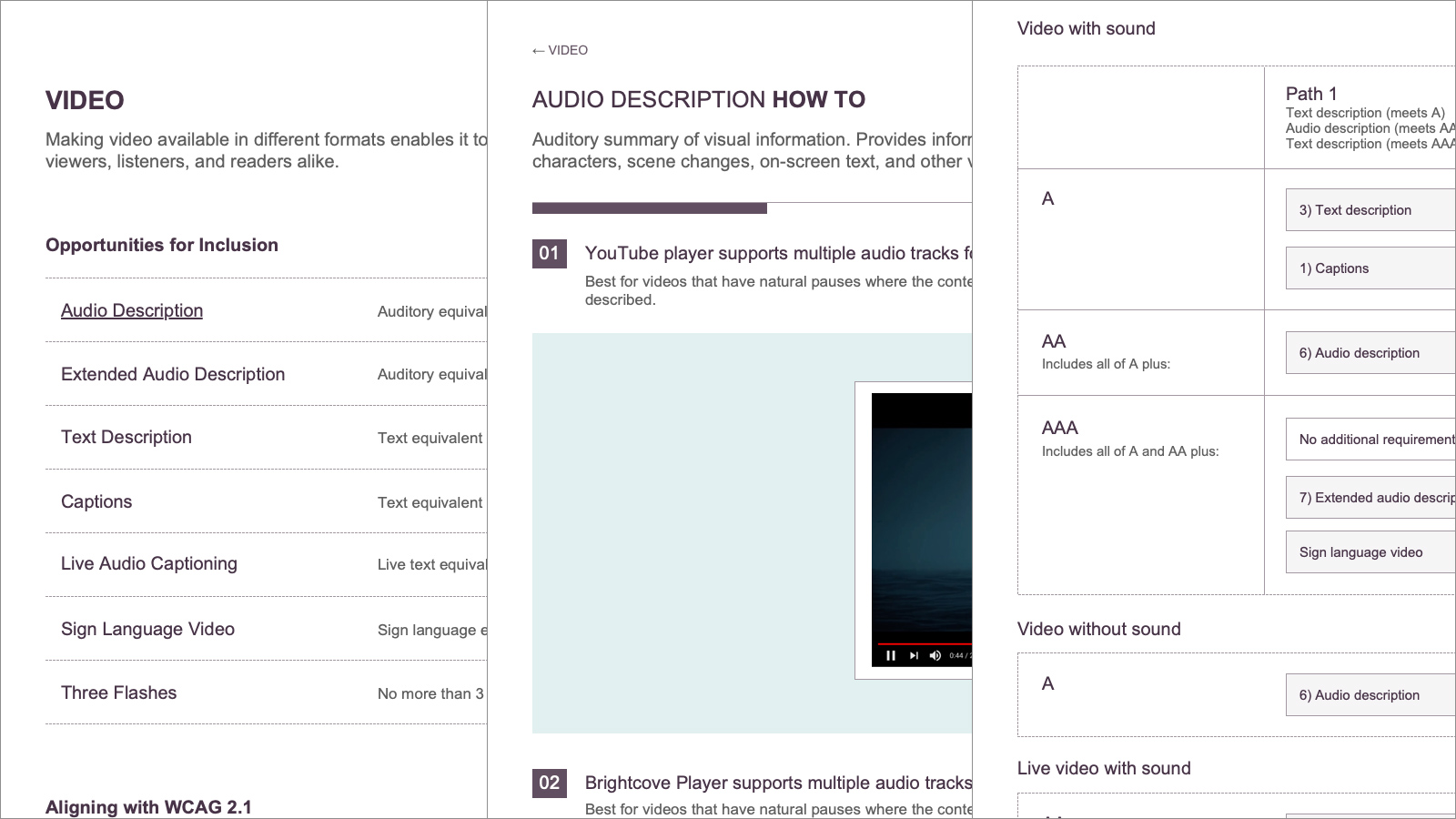
Task: Select the Text Description list item
Action: click(x=126, y=437)
